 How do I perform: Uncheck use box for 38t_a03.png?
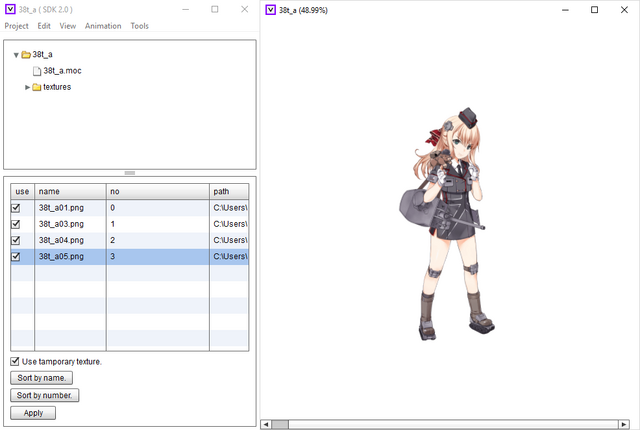click(x=16, y=224)
